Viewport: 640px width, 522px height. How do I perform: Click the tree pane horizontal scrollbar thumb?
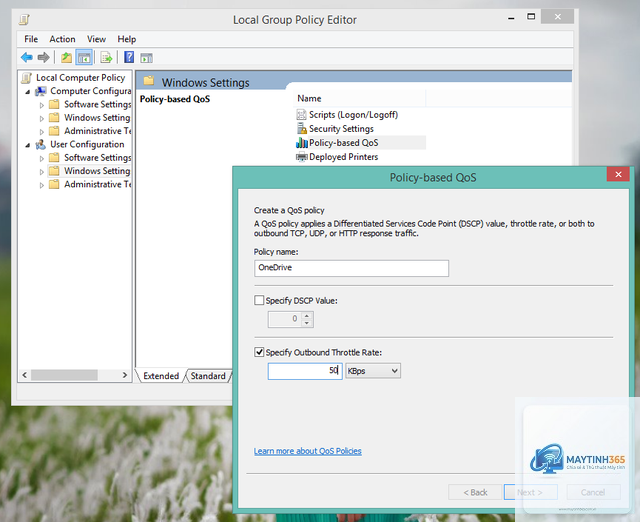(x=64, y=375)
